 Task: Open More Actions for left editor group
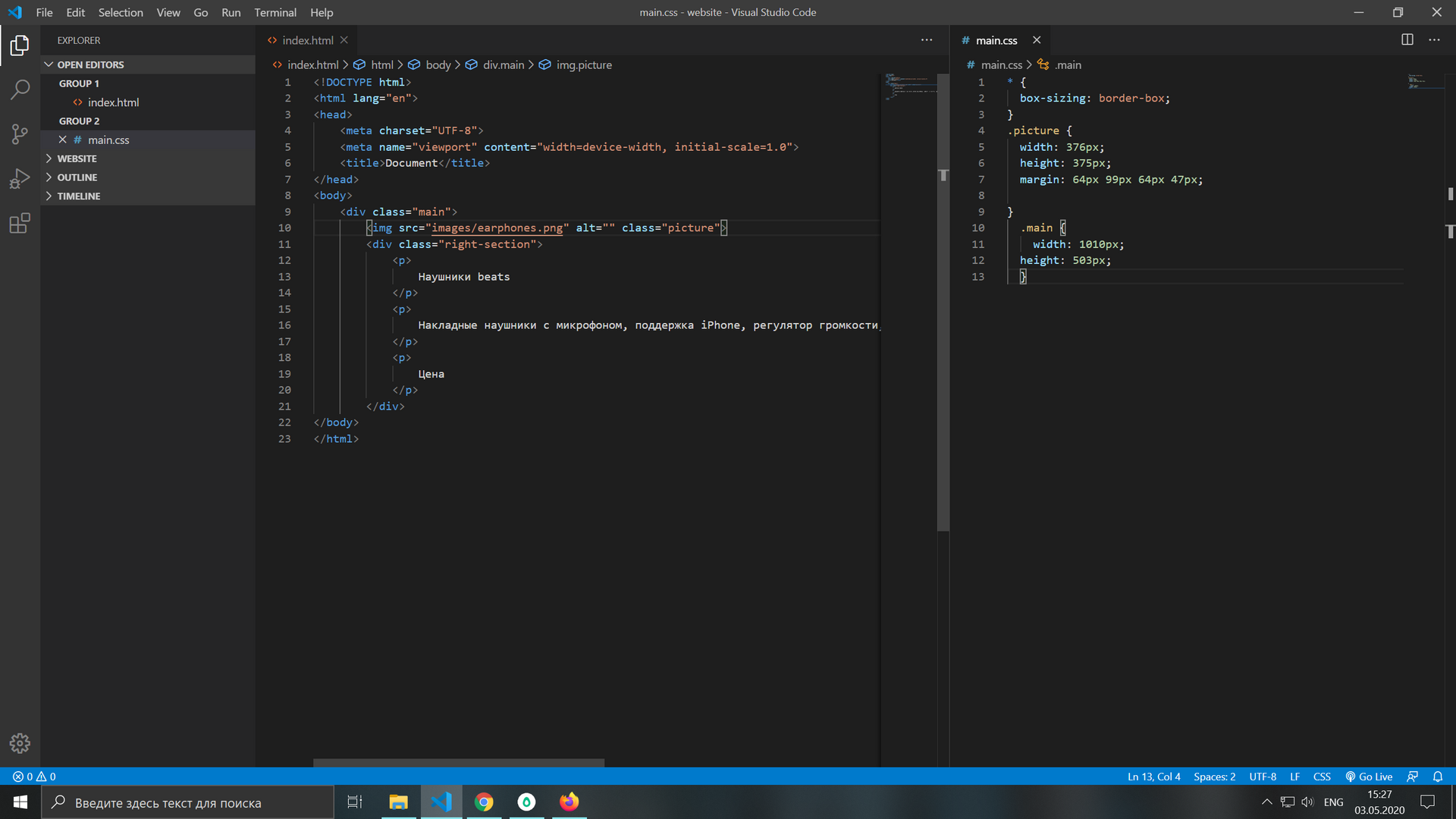[x=927, y=40]
